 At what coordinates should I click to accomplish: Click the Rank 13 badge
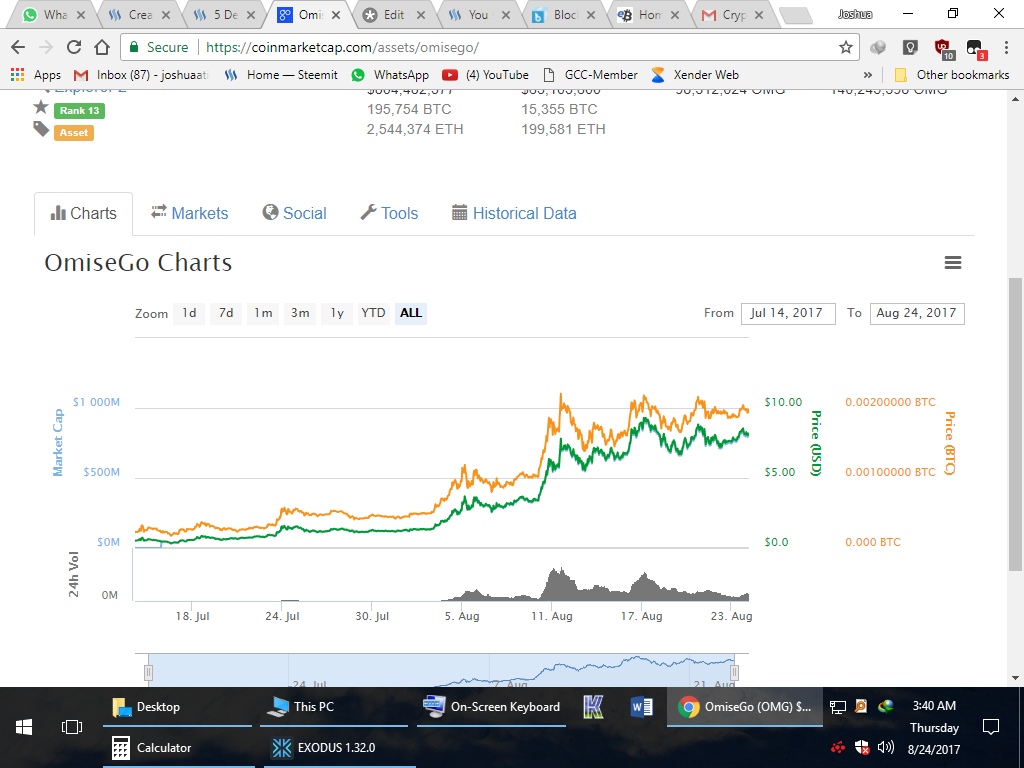tap(79, 110)
